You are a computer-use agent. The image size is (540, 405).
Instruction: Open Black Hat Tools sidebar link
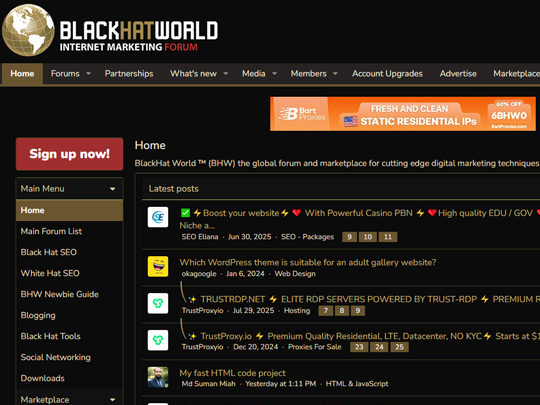(51, 336)
